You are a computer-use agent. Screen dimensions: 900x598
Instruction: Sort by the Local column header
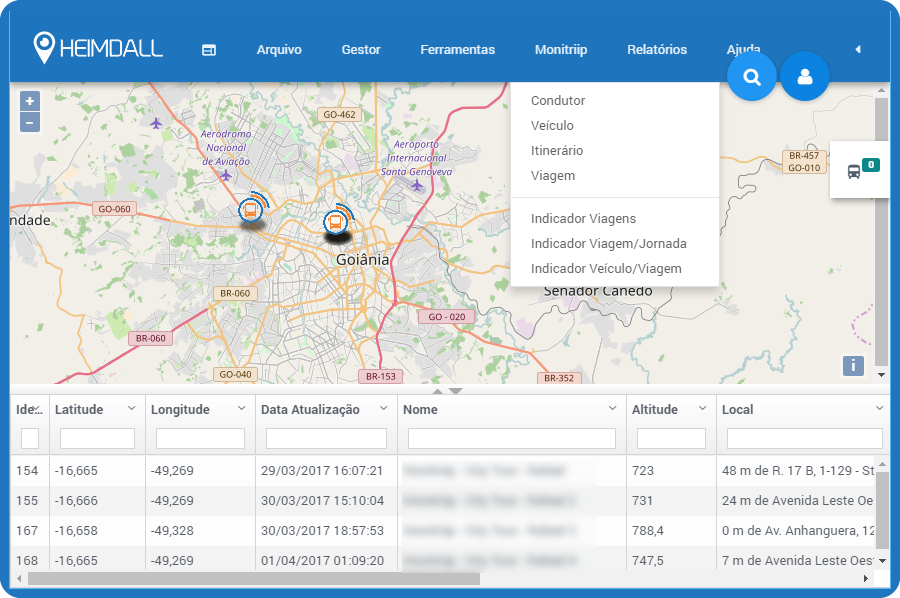738,410
